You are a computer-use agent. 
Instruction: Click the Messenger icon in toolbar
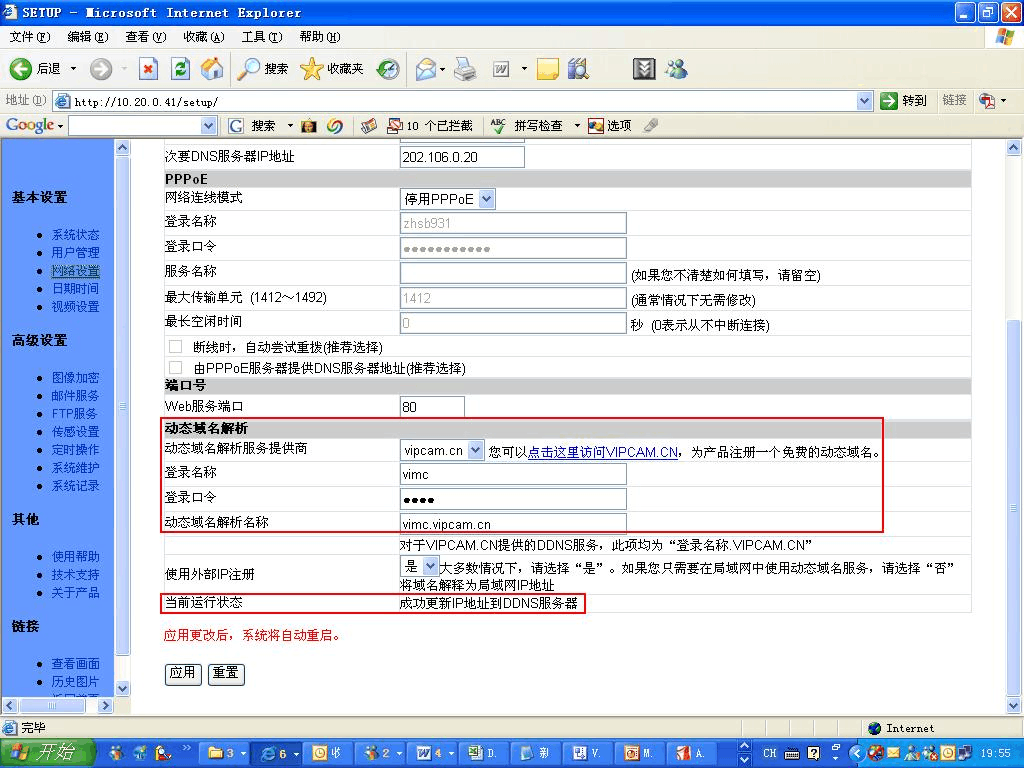pyautogui.click(x=676, y=69)
